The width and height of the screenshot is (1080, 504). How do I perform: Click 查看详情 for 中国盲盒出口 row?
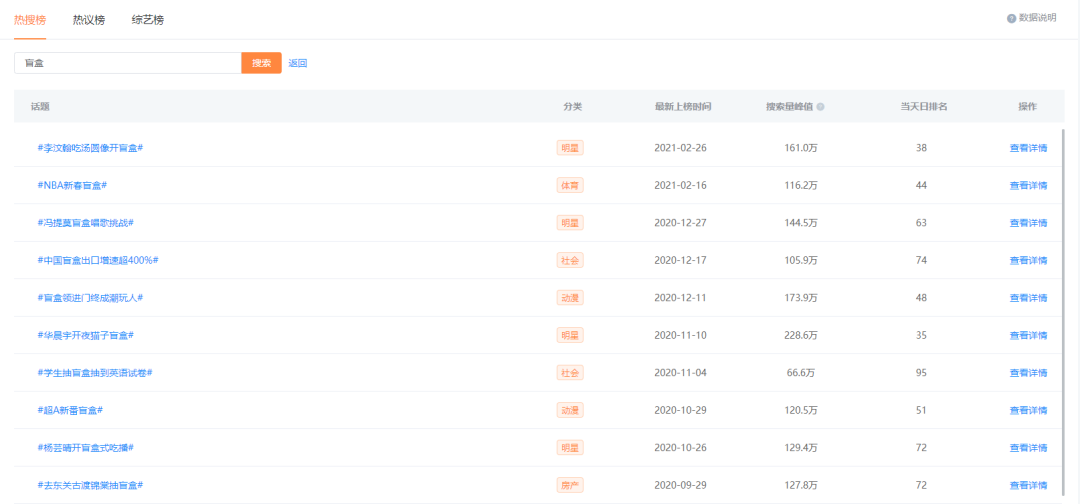tap(1028, 260)
